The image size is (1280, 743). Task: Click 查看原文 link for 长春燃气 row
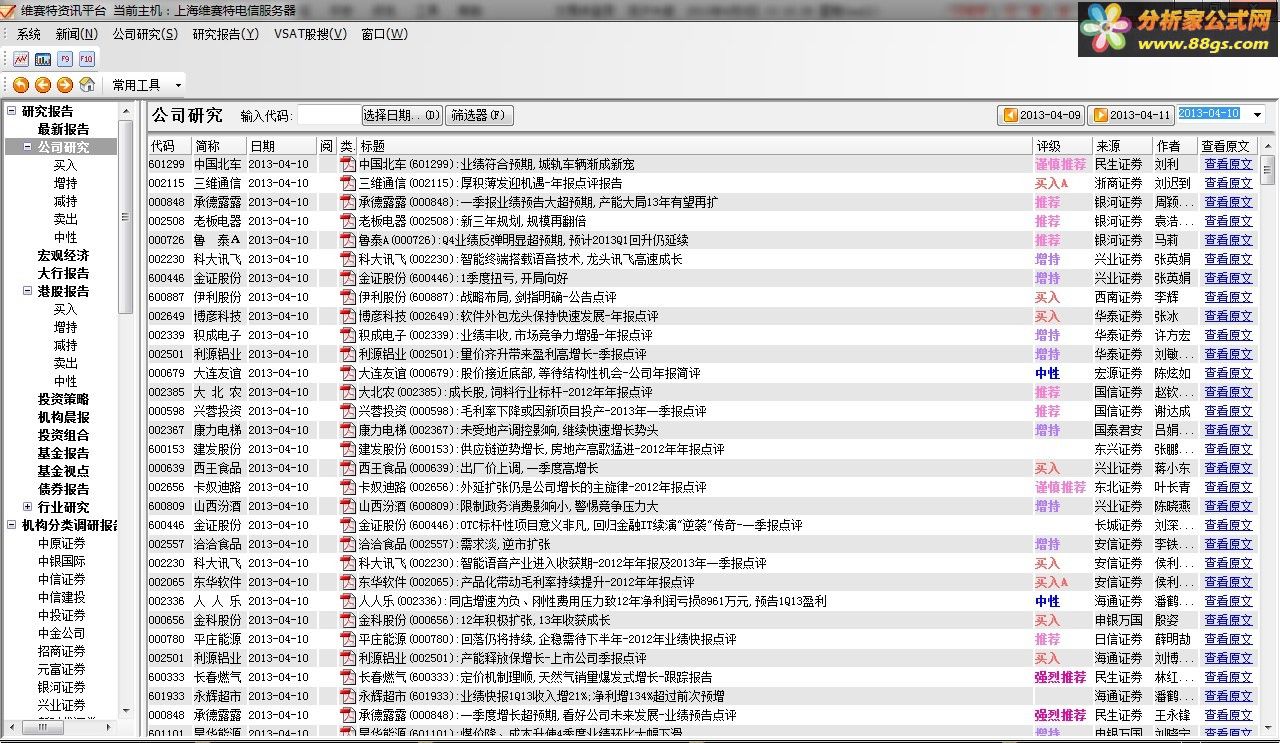point(1228,677)
